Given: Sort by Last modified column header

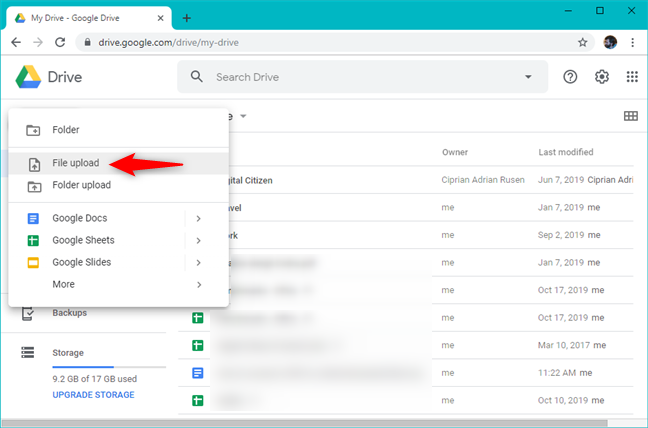Looking at the screenshot, I should pos(565,152).
